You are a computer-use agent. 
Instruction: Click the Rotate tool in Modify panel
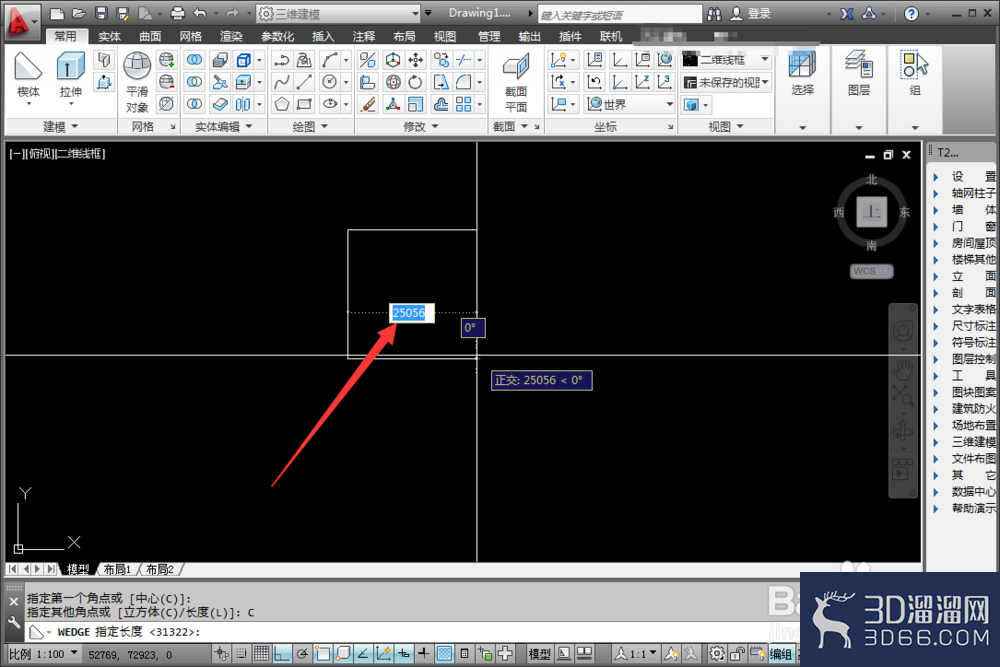pyautogui.click(x=416, y=82)
